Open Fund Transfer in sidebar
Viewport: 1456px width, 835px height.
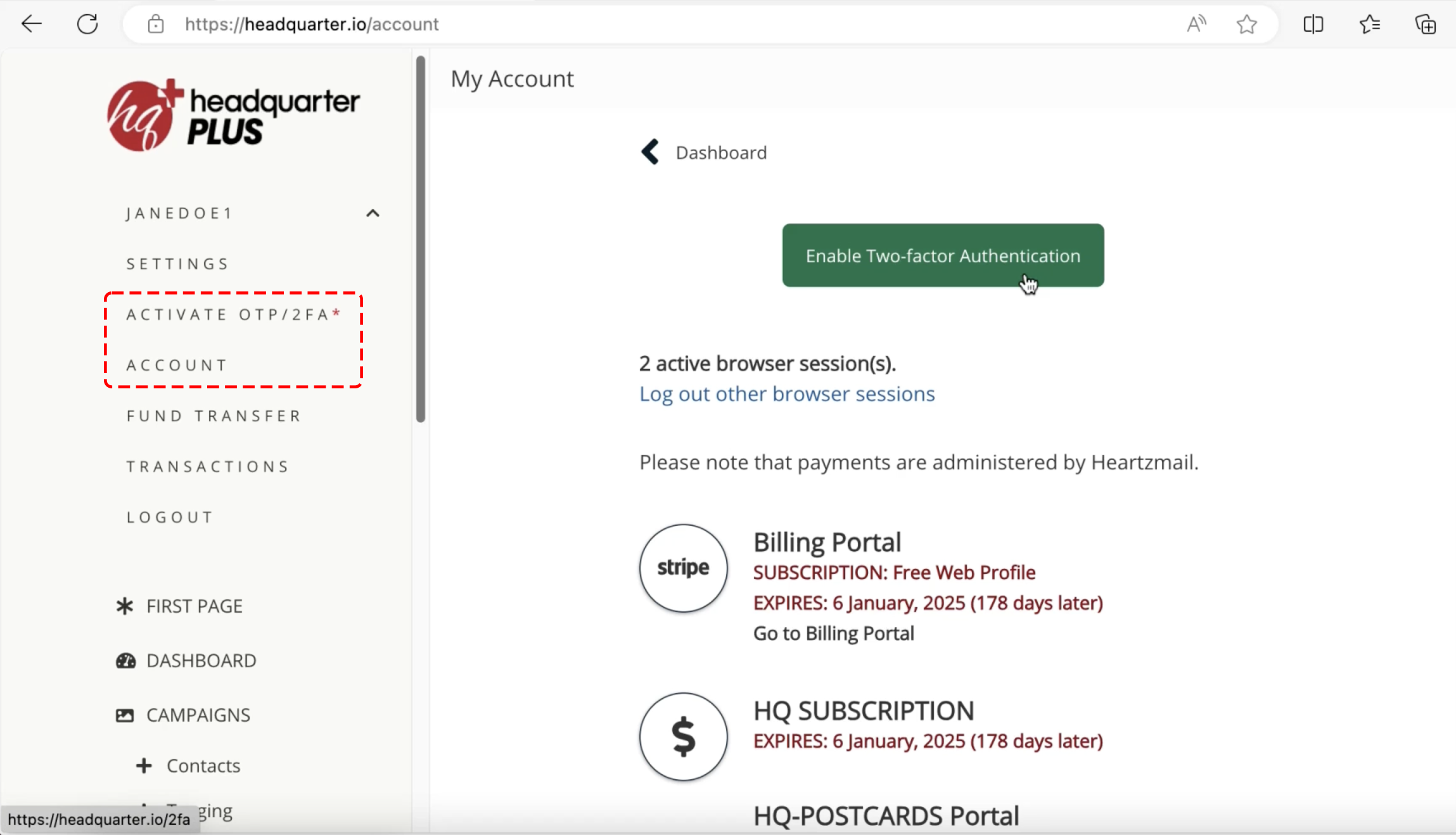tap(214, 416)
